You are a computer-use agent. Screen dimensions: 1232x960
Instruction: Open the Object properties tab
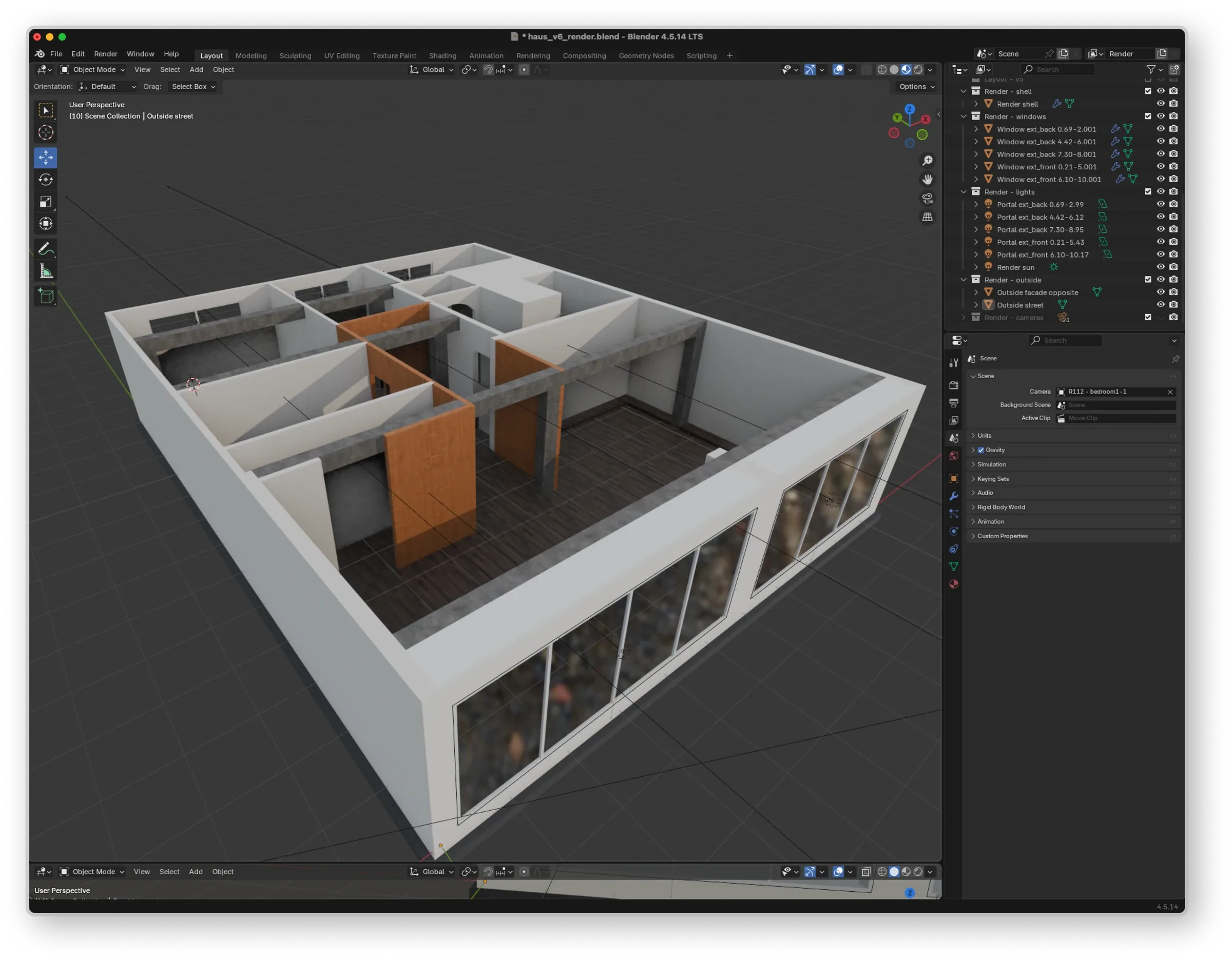pos(954,479)
